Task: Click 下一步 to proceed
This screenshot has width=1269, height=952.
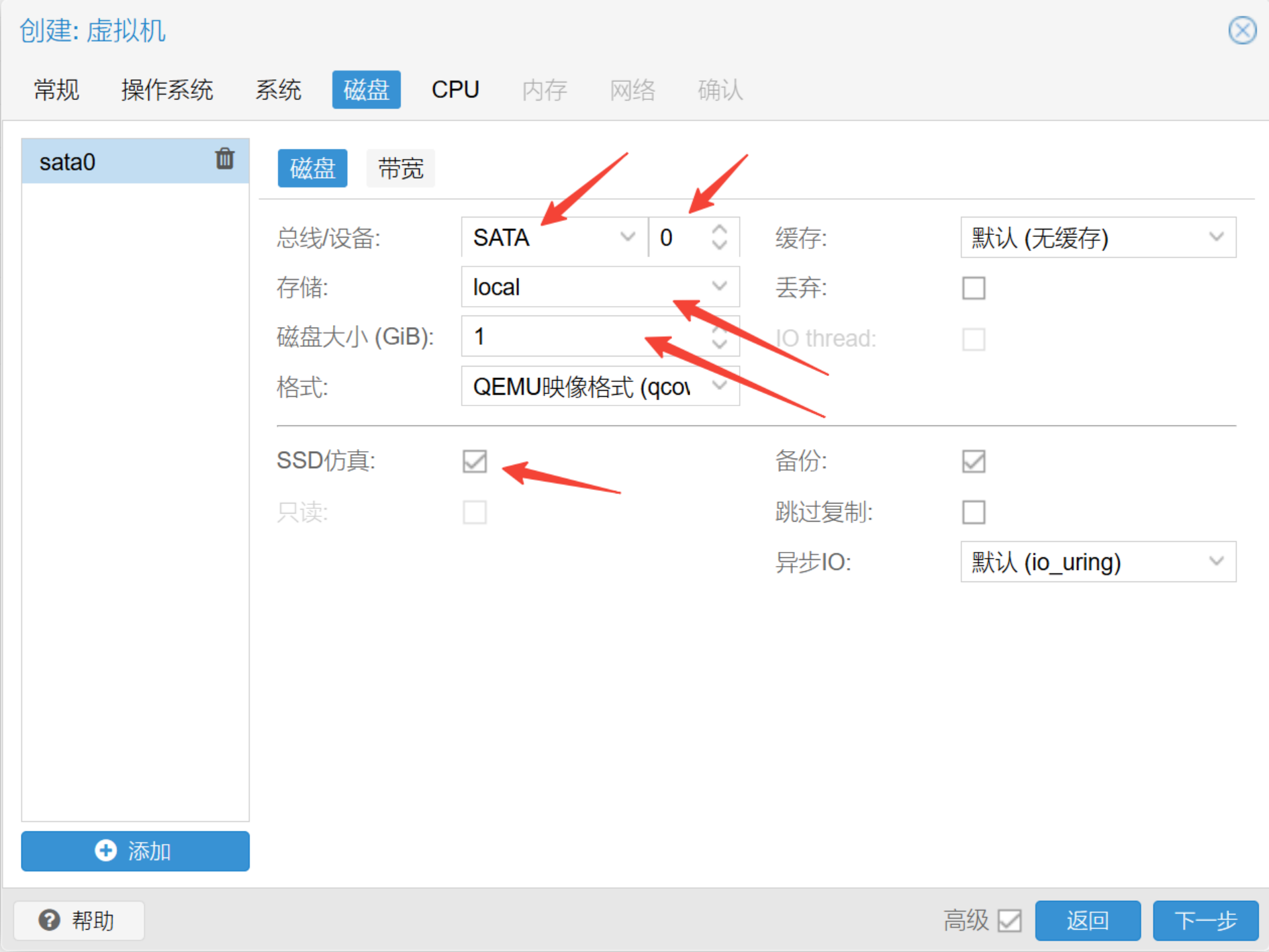Action: (1205, 920)
